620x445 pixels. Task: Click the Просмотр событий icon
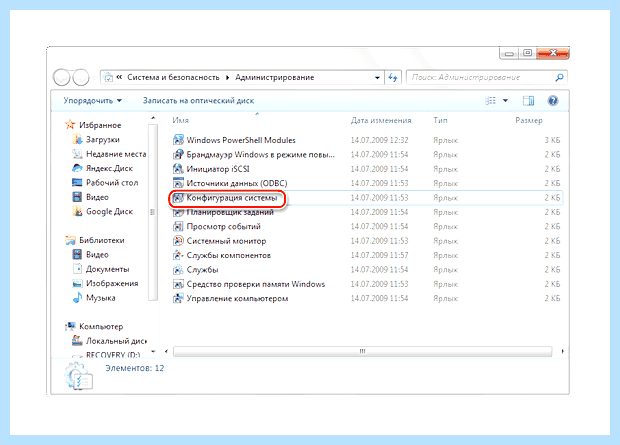(178, 227)
